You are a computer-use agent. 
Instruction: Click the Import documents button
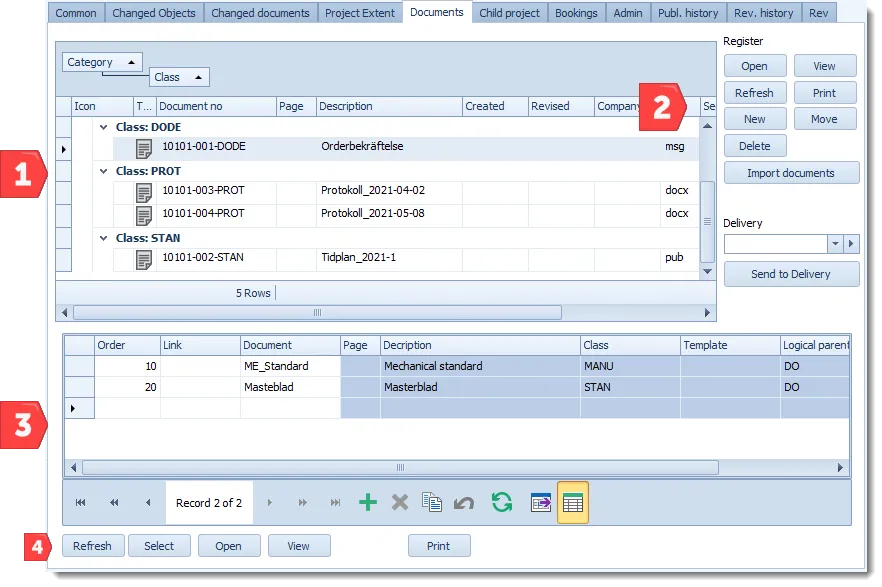(x=791, y=173)
